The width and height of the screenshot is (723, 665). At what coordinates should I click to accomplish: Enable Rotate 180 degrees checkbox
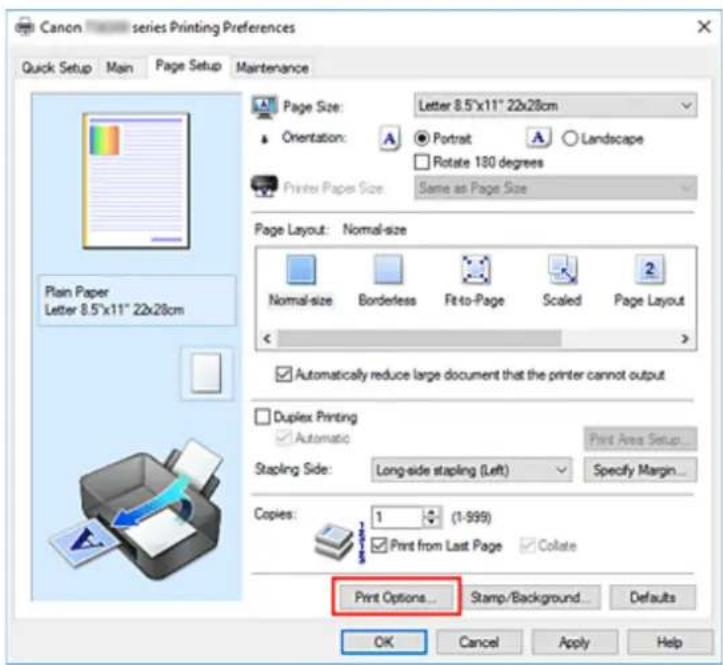422,162
